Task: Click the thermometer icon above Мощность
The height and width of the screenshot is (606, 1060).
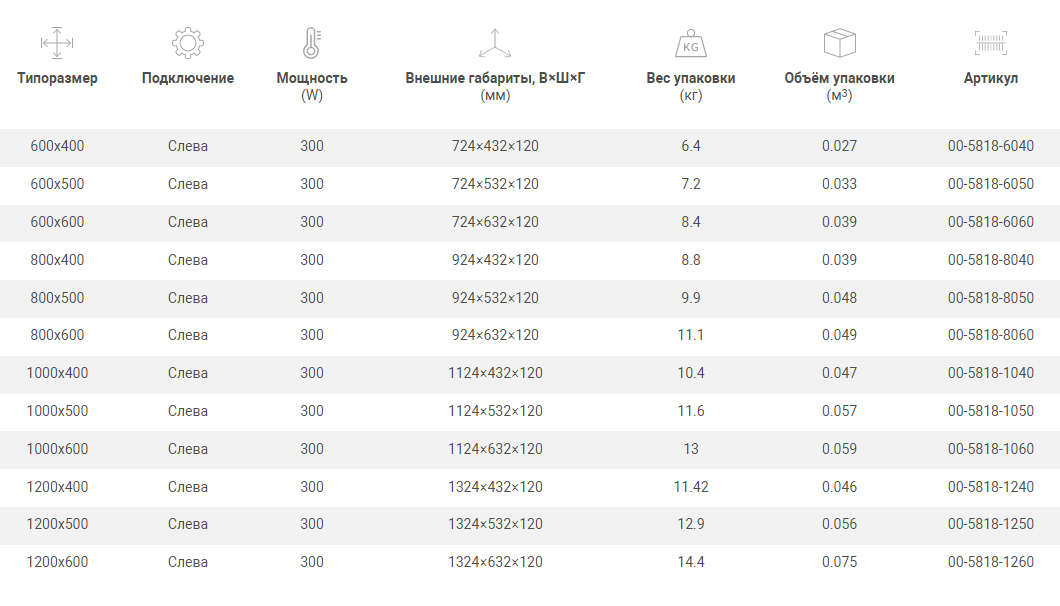Action: [x=311, y=43]
